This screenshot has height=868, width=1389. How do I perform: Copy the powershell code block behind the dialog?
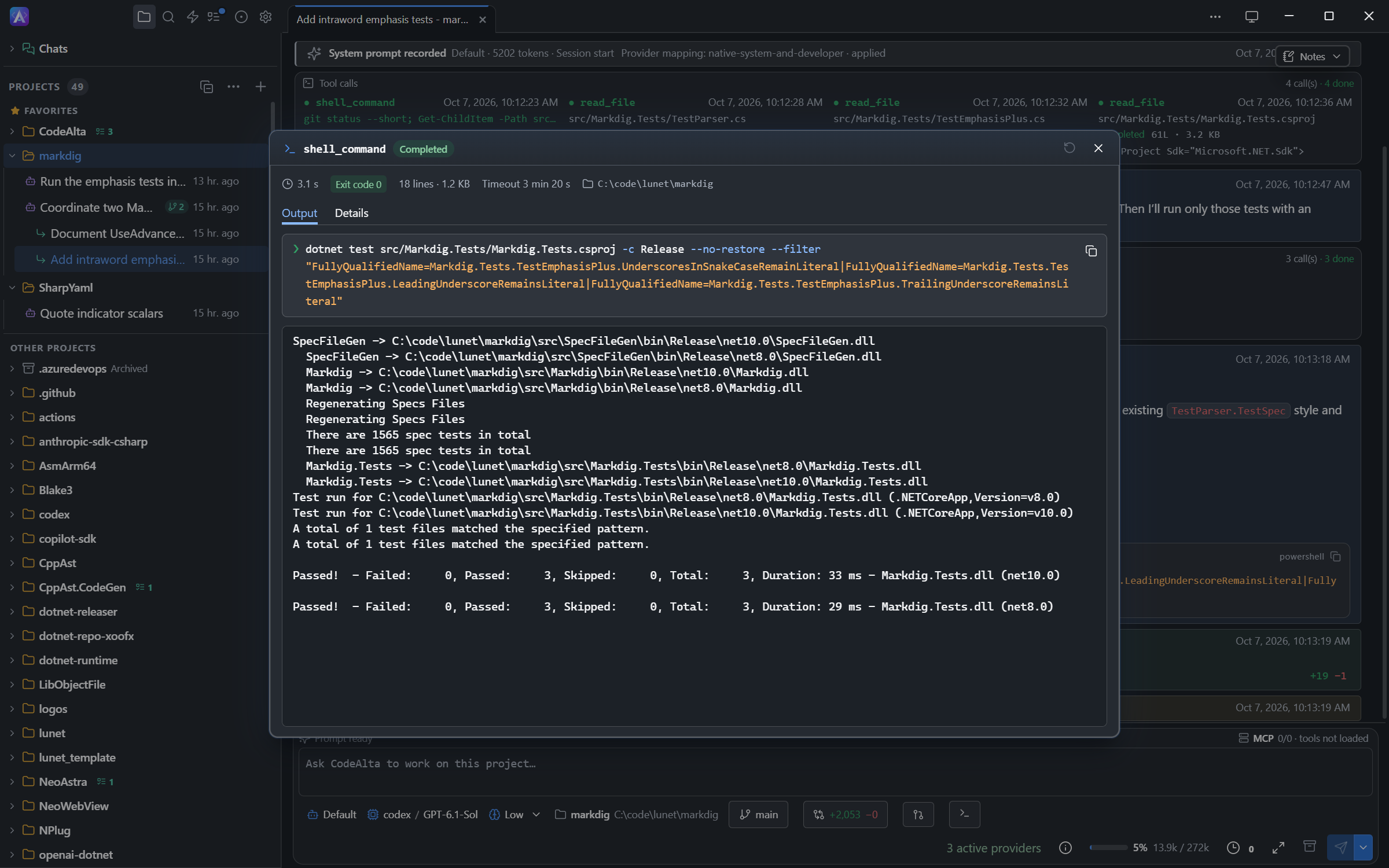(x=1336, y=556)
